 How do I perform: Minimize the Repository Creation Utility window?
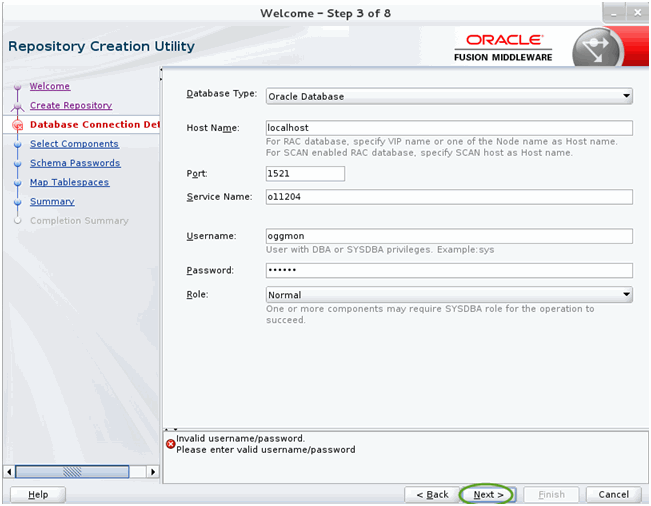614,13
